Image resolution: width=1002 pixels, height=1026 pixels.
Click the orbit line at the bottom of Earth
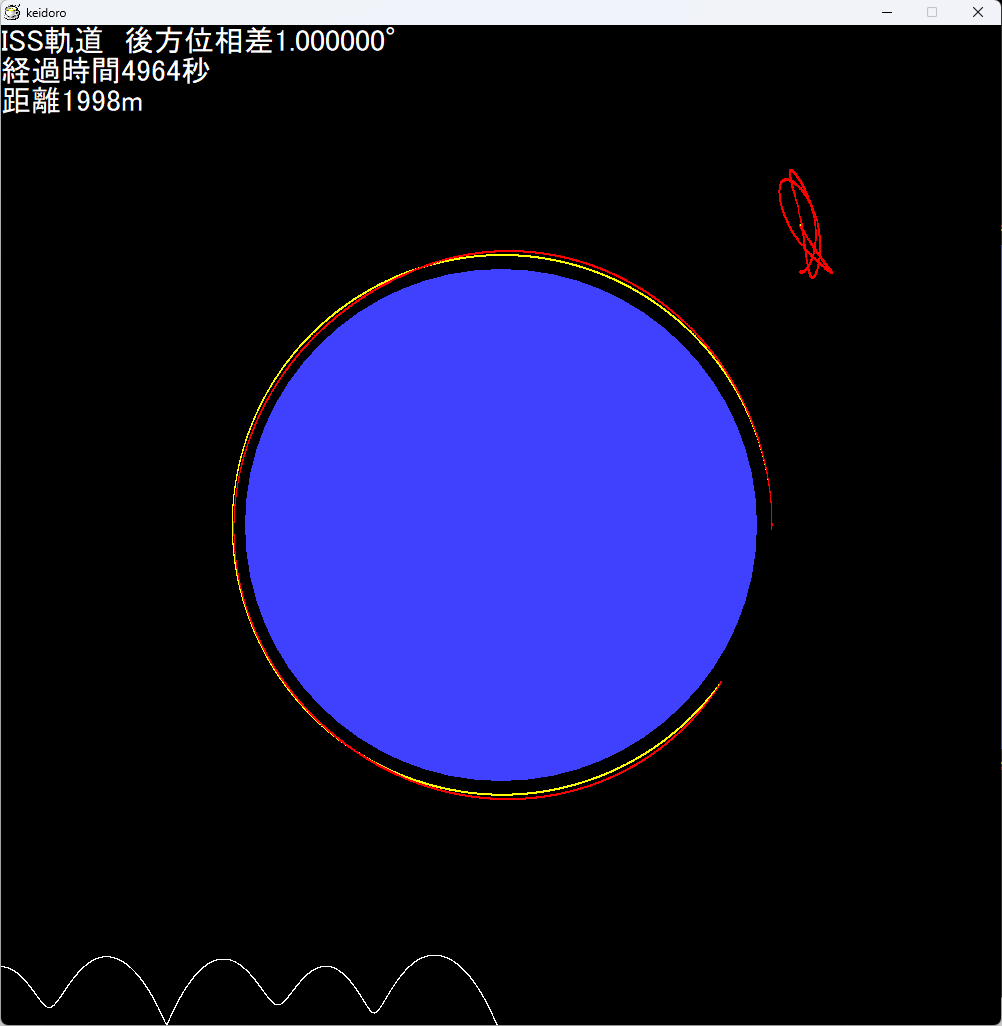point(501,796)
